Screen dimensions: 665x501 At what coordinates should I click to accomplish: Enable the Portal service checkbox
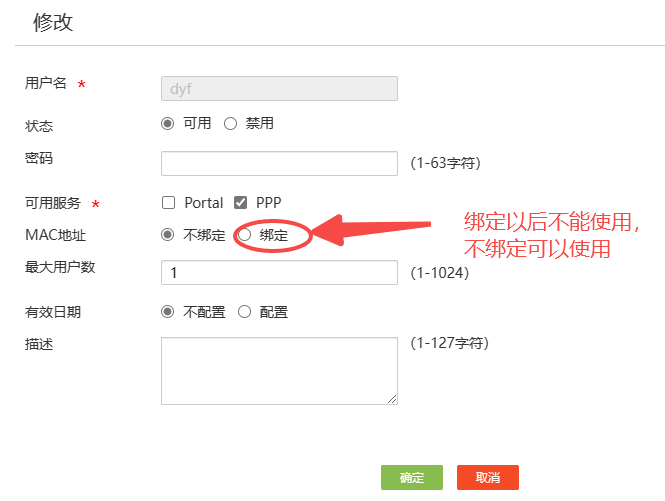click(168, 202)
